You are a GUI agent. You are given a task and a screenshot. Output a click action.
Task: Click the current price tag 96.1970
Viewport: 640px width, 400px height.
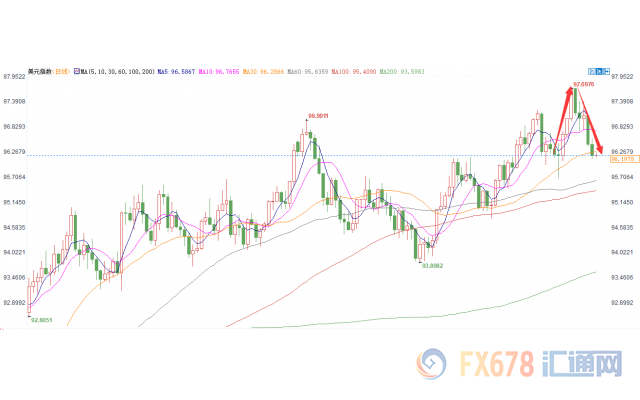624,159
